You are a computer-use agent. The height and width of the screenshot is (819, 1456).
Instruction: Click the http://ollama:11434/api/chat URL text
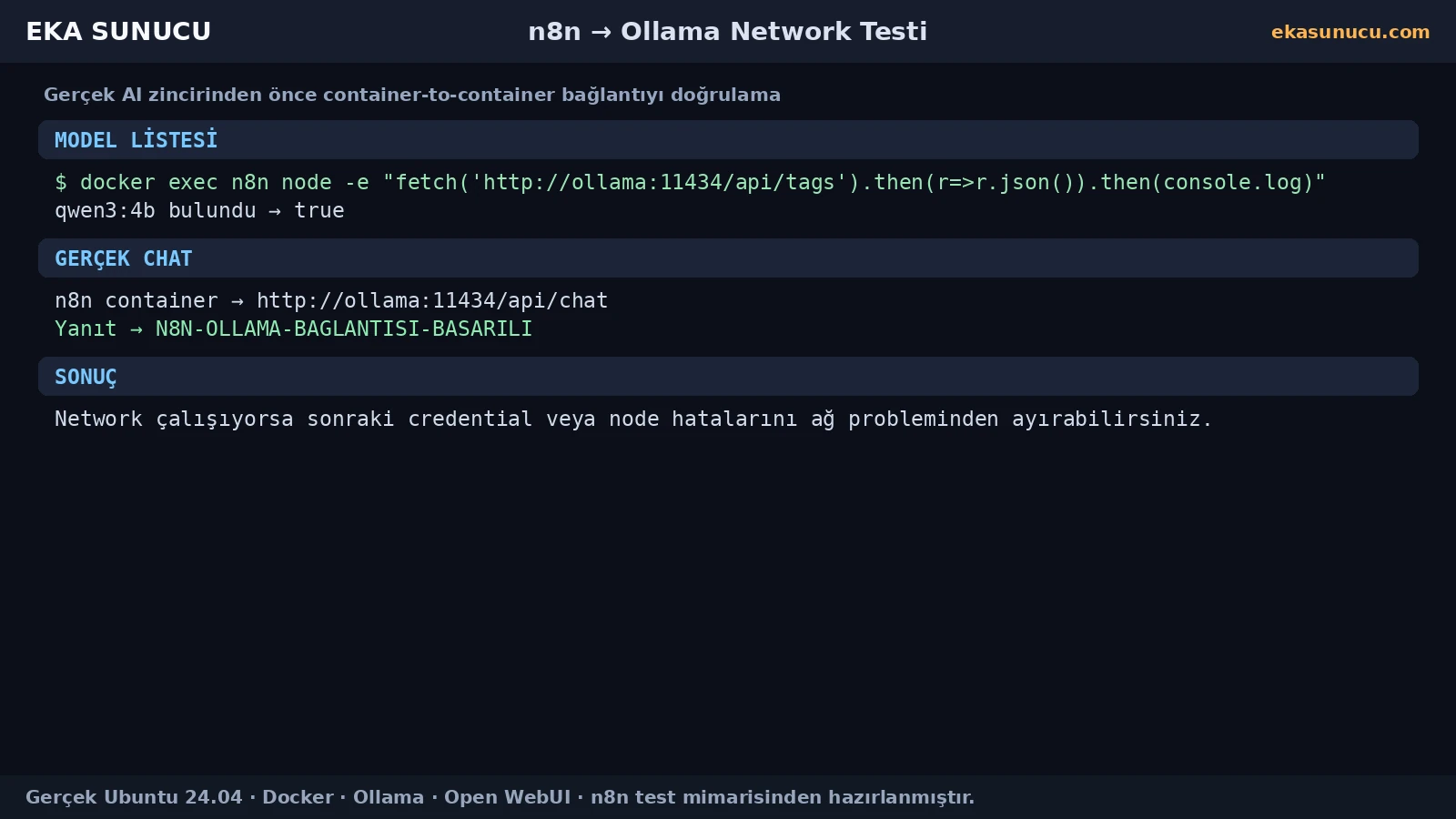pyautogui.click(x=432, y=300)
